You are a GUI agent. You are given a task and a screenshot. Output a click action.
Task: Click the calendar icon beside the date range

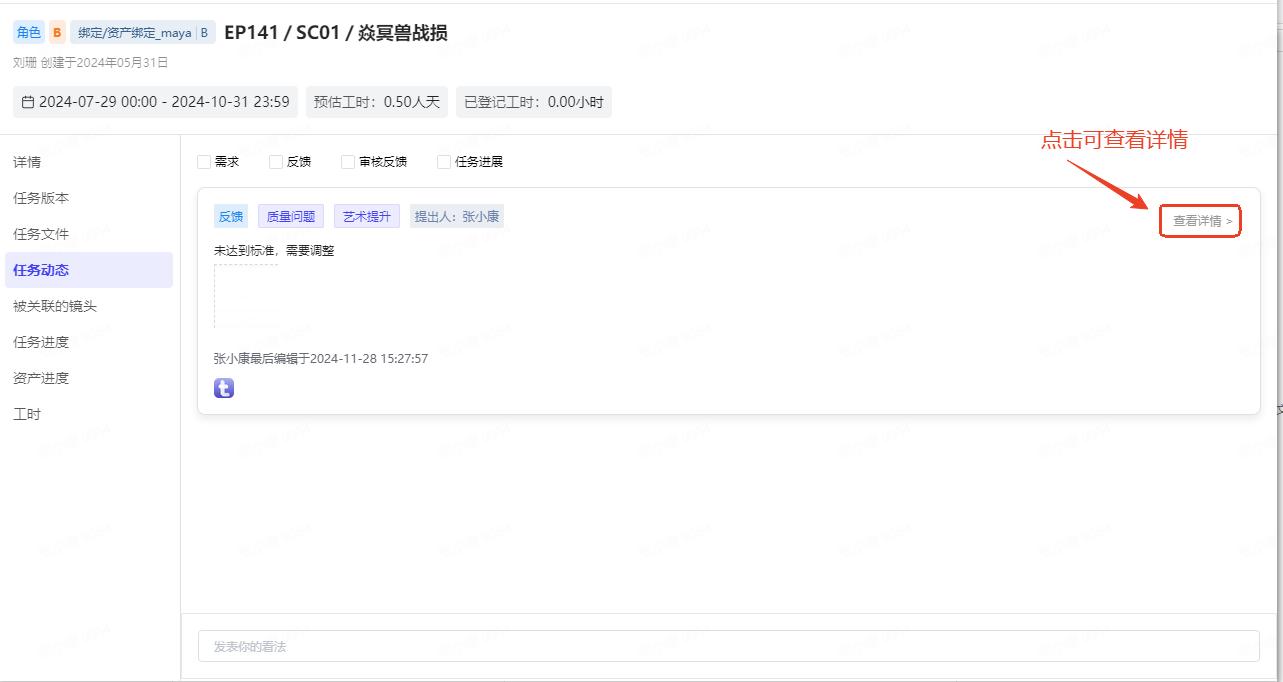28,102
